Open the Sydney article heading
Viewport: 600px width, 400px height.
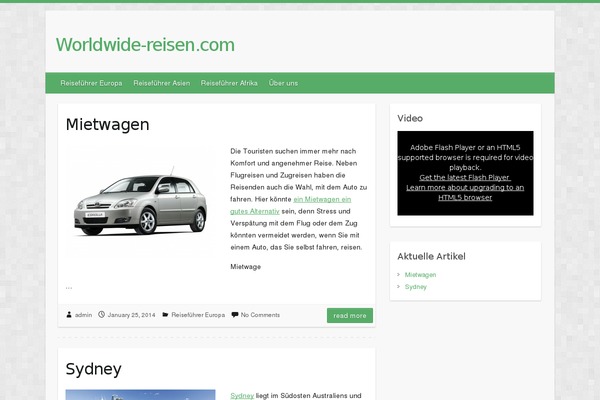(94, 369)
